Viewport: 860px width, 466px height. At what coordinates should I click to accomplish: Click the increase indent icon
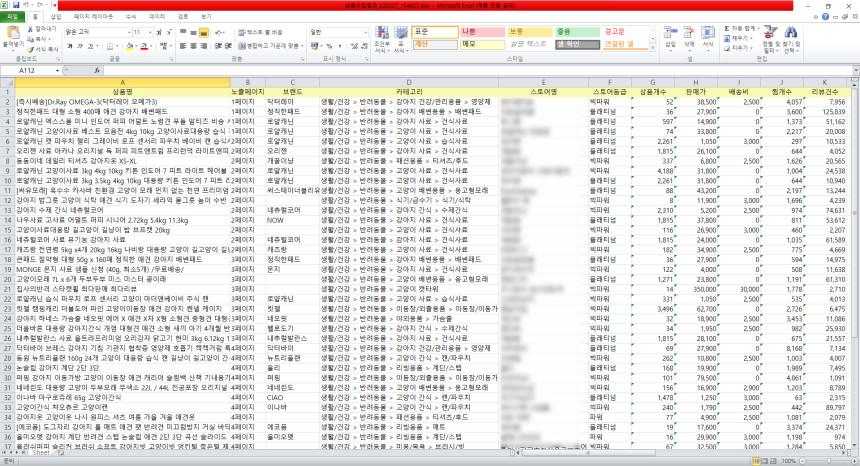click(x=228, y=46)
